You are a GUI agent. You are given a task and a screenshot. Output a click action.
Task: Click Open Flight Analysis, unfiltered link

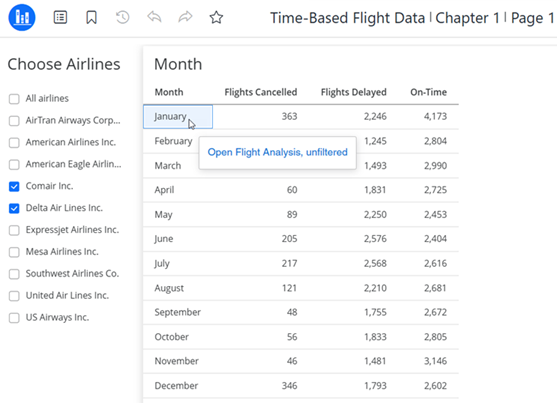click(x=277, y=152)
